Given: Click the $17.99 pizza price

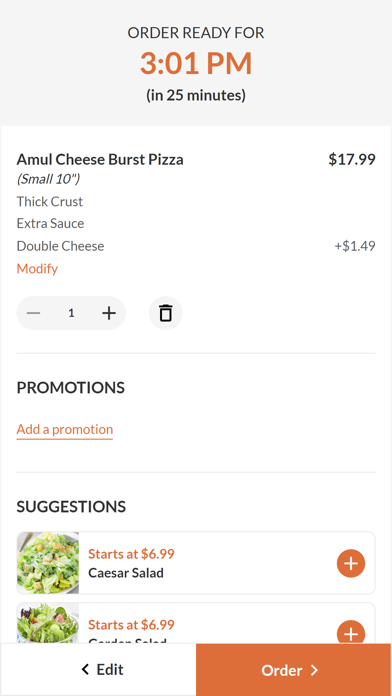Looking at the screenshot, I should coord(352,159).
